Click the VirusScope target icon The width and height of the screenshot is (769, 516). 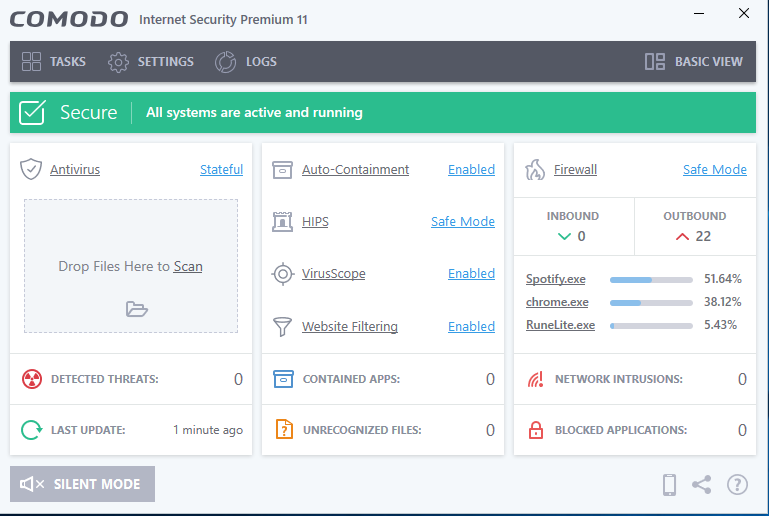click(283, 273)
